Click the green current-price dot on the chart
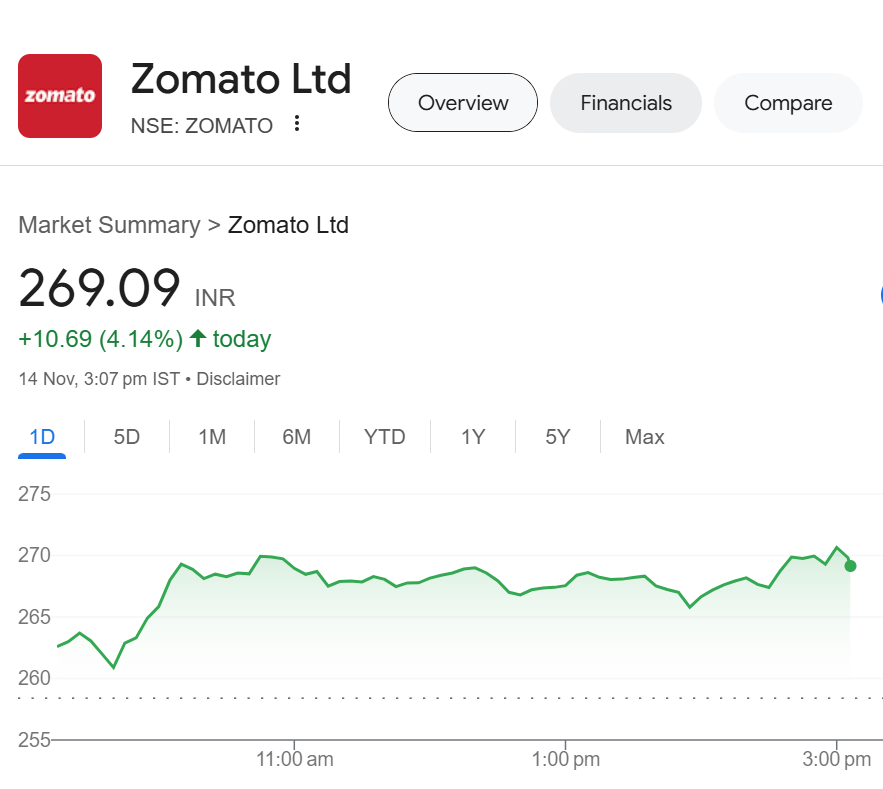 click(x=849, y=566)
